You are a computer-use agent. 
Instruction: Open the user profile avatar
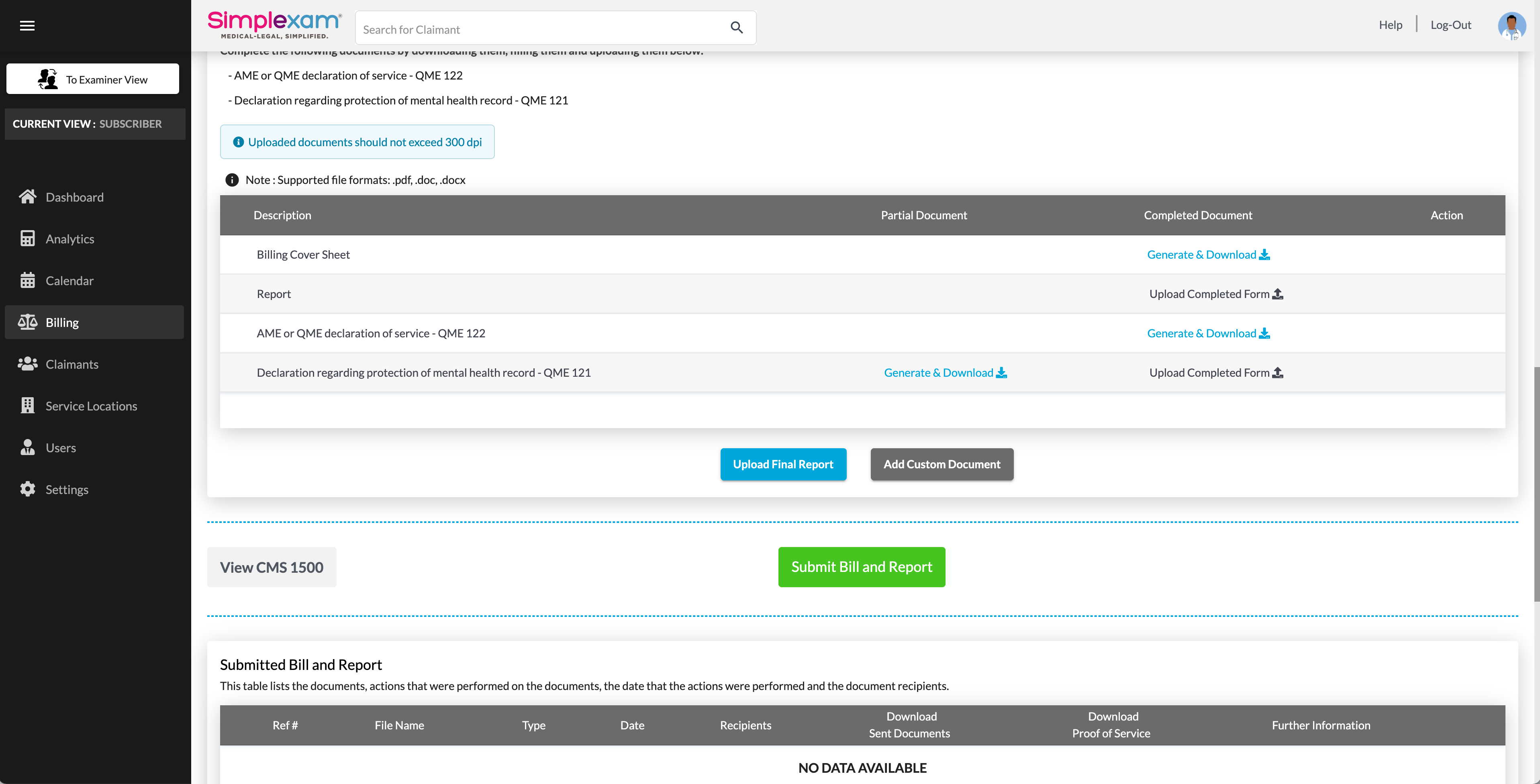click(x=1511, y=26)
